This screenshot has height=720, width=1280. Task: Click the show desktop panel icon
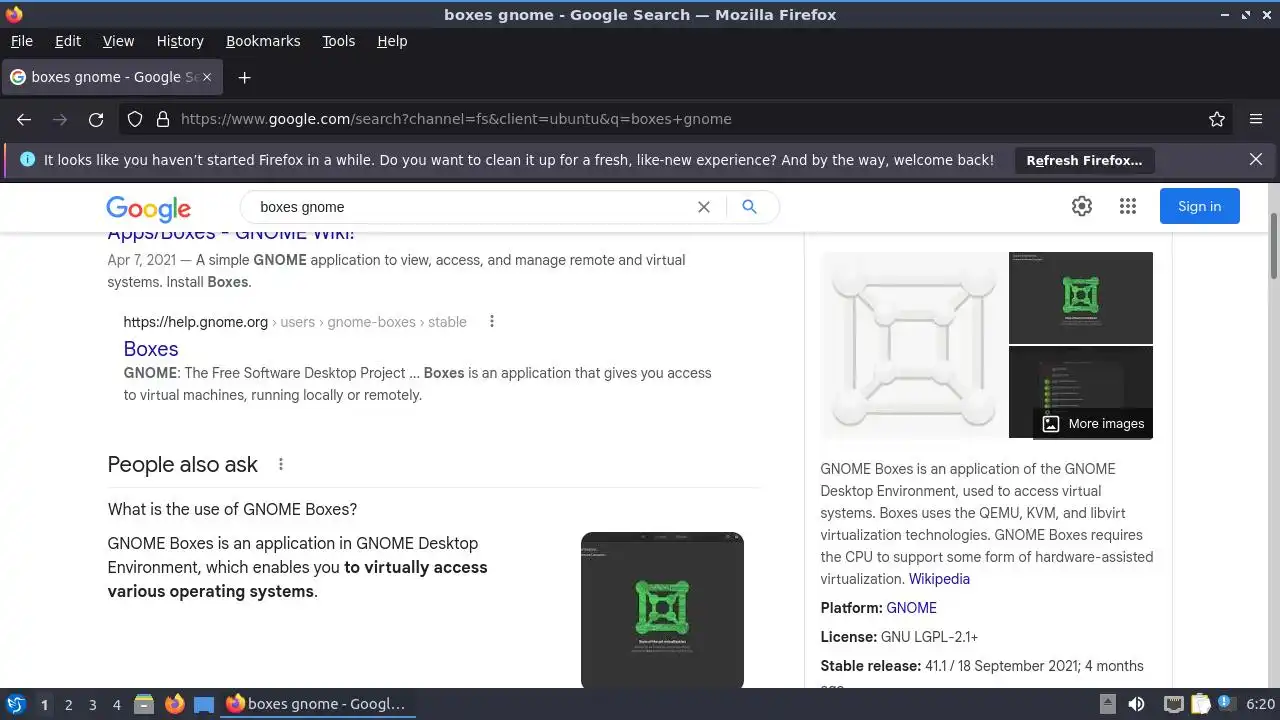(204, 704)
